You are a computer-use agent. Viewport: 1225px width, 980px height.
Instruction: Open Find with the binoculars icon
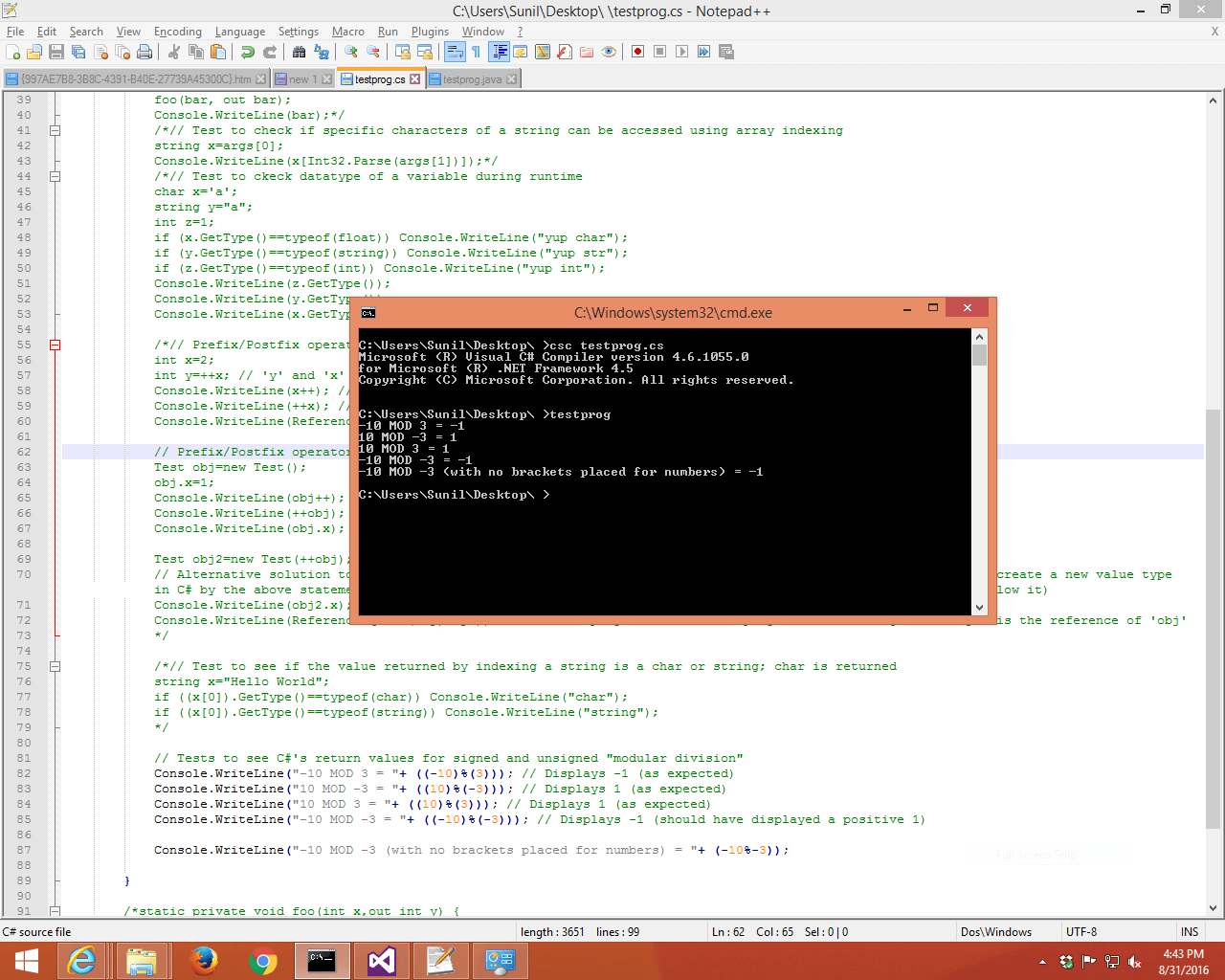click(300, 52)
